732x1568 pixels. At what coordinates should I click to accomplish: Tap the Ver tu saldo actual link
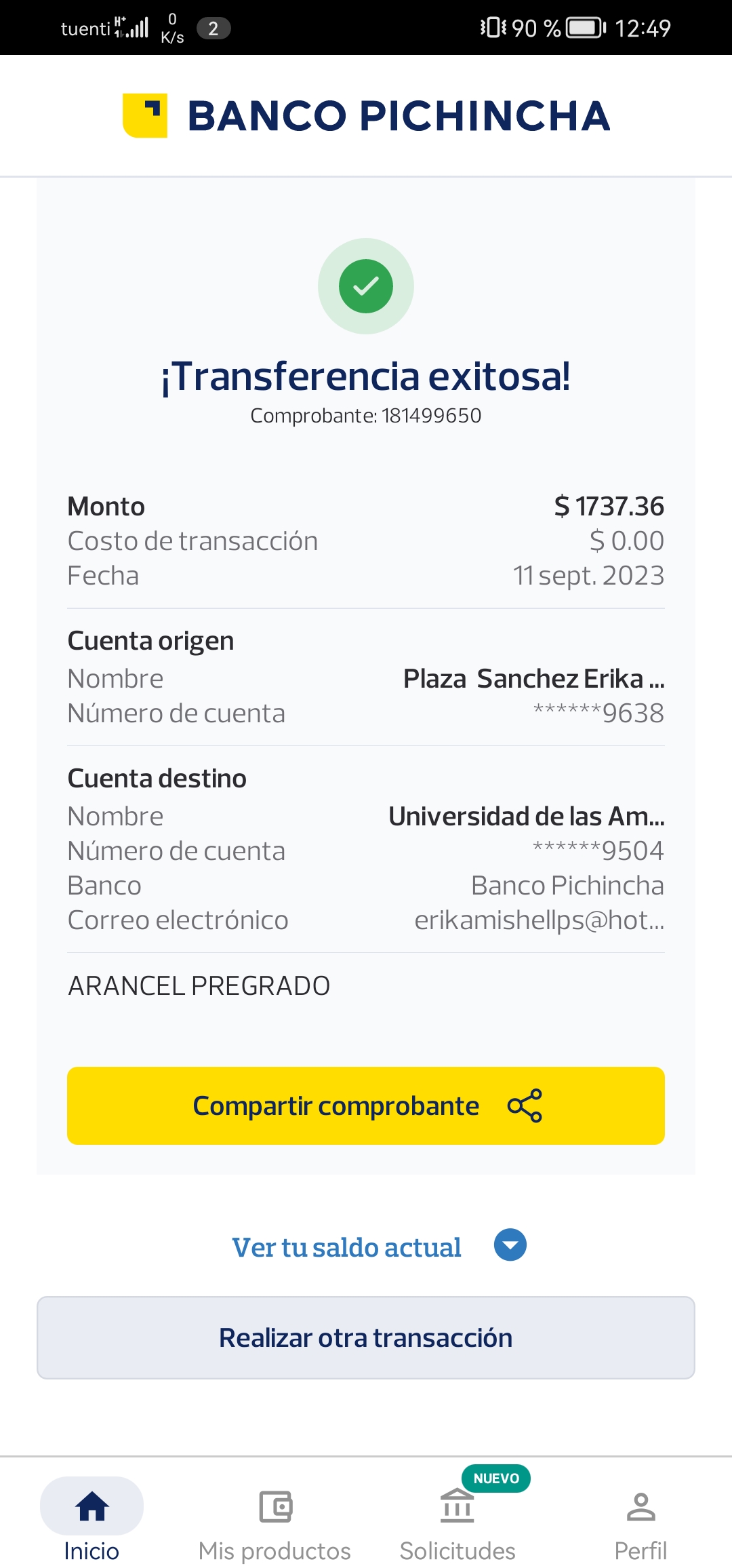[346, 1247]
